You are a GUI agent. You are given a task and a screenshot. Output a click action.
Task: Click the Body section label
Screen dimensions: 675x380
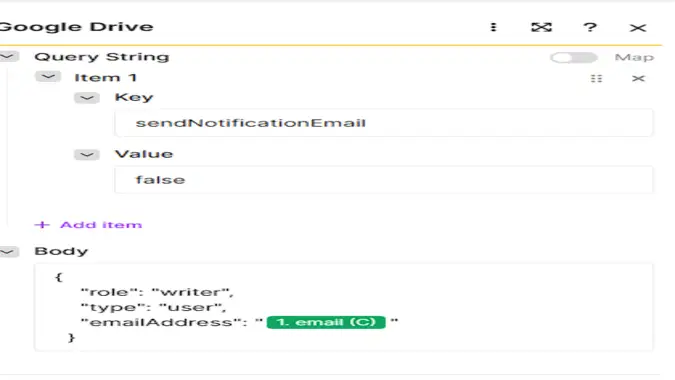[x=61, y=251]
